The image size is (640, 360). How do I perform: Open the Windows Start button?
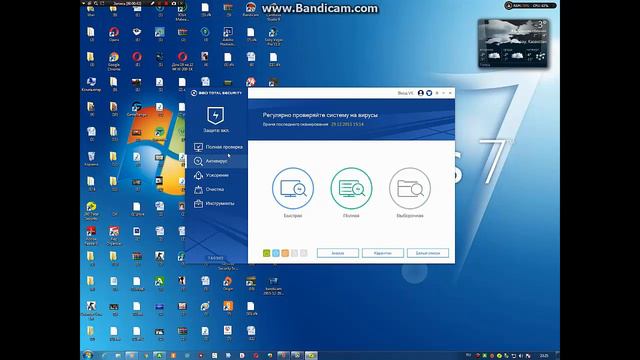click(x=87, y=355)
